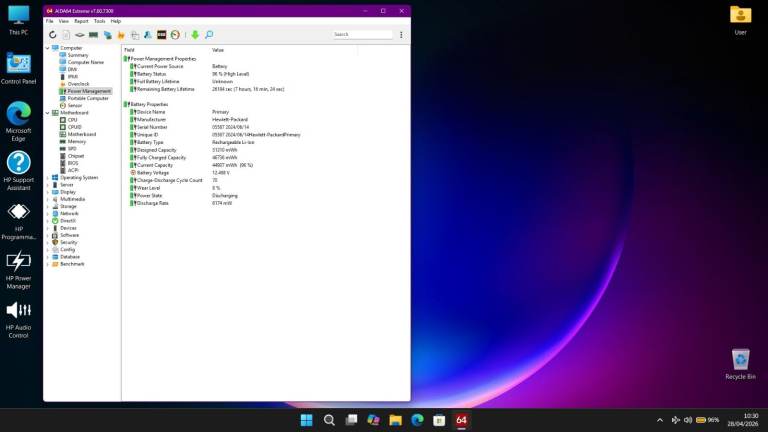
Task: Expand the Multimedia node arrow
Action: (48, 199)
